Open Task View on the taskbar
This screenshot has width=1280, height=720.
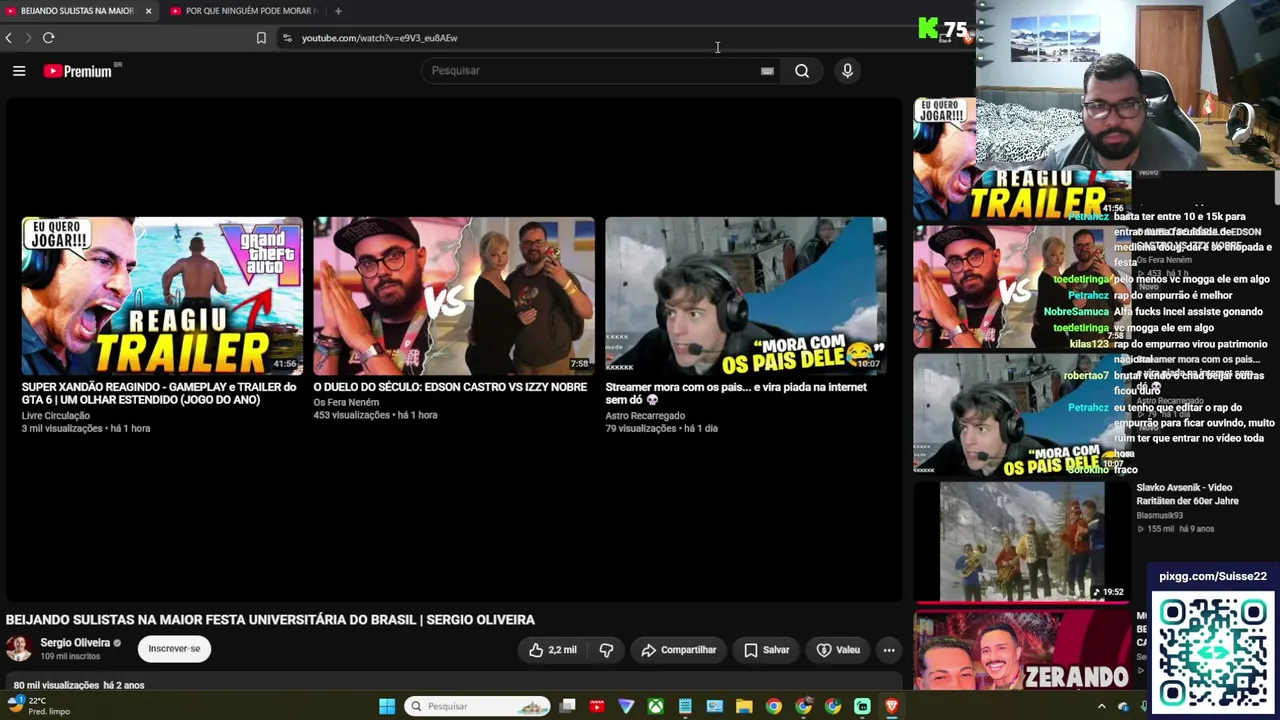click(567, 706)
